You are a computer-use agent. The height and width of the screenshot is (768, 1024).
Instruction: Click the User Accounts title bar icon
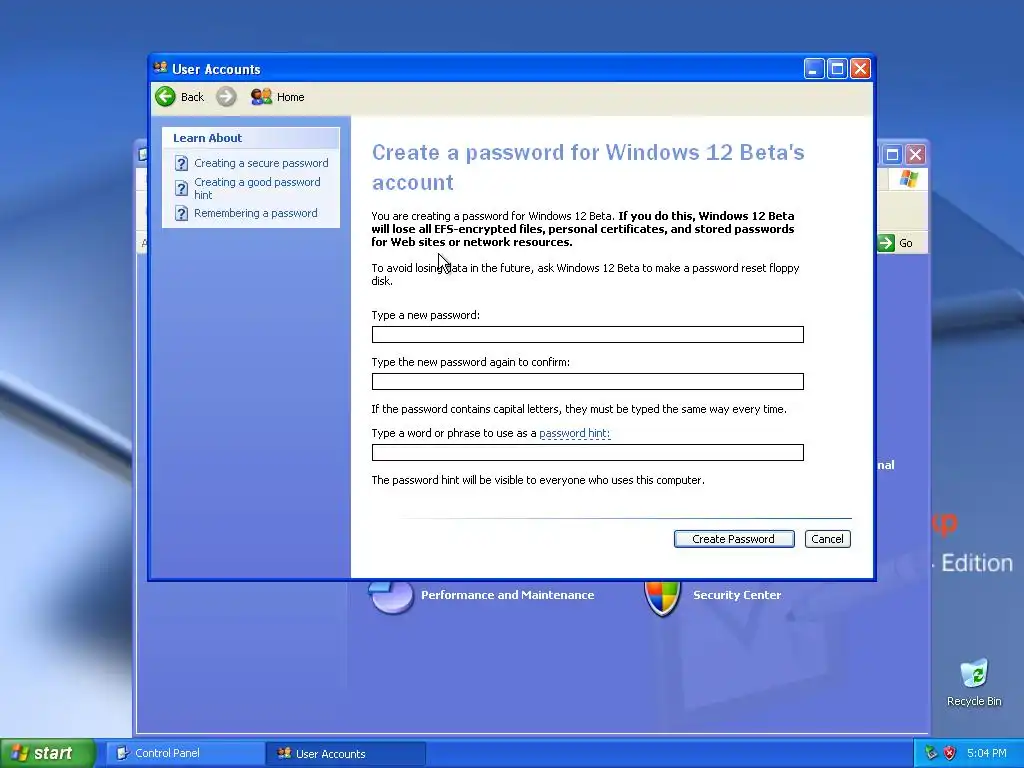(x=160, y=68)
